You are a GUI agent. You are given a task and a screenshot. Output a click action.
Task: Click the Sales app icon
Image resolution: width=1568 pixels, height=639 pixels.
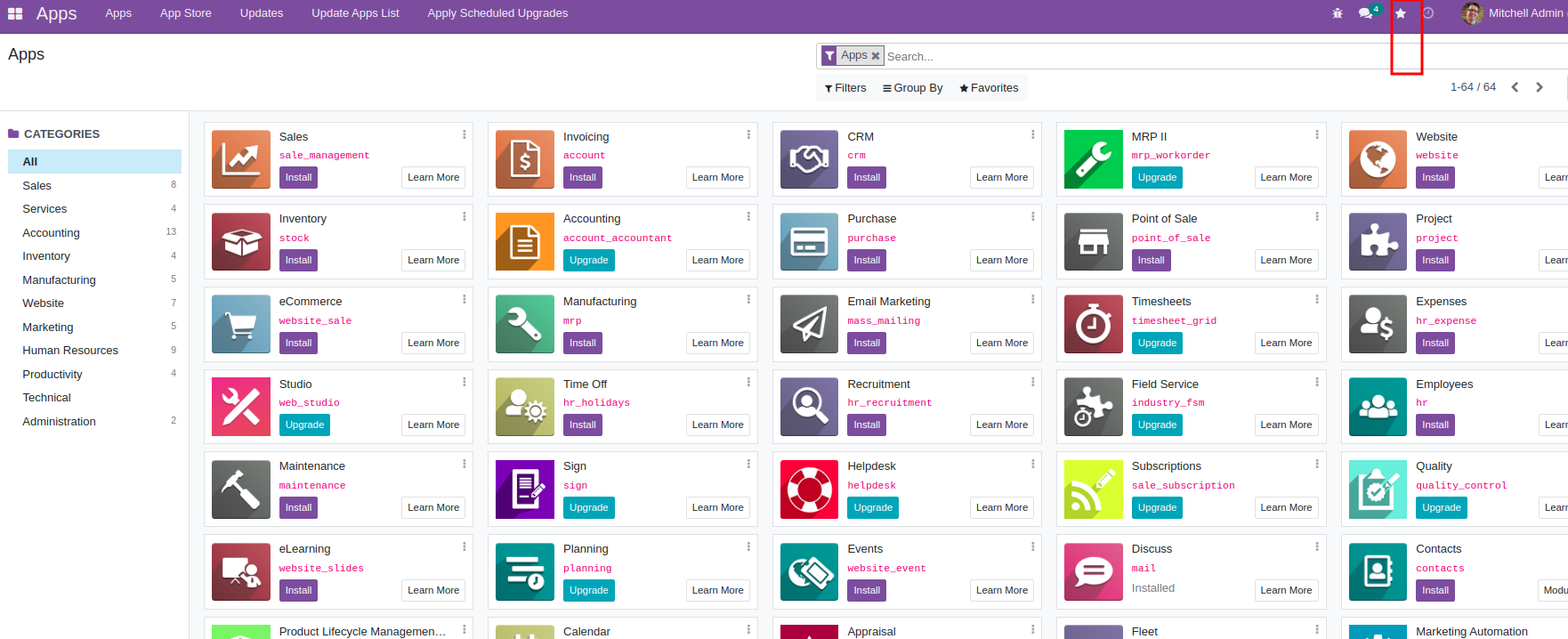241,159
